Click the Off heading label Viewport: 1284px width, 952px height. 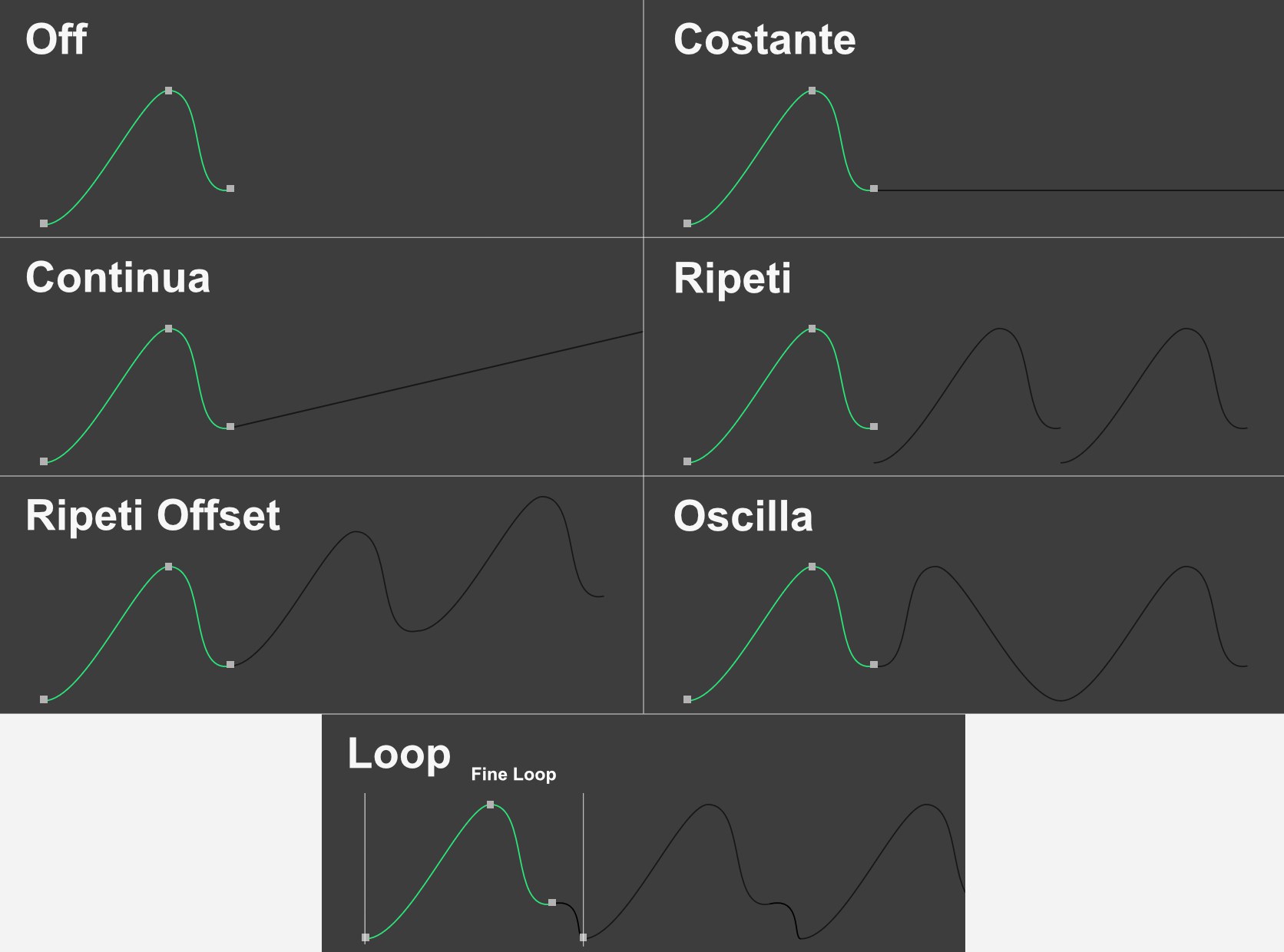pos(56,39)
